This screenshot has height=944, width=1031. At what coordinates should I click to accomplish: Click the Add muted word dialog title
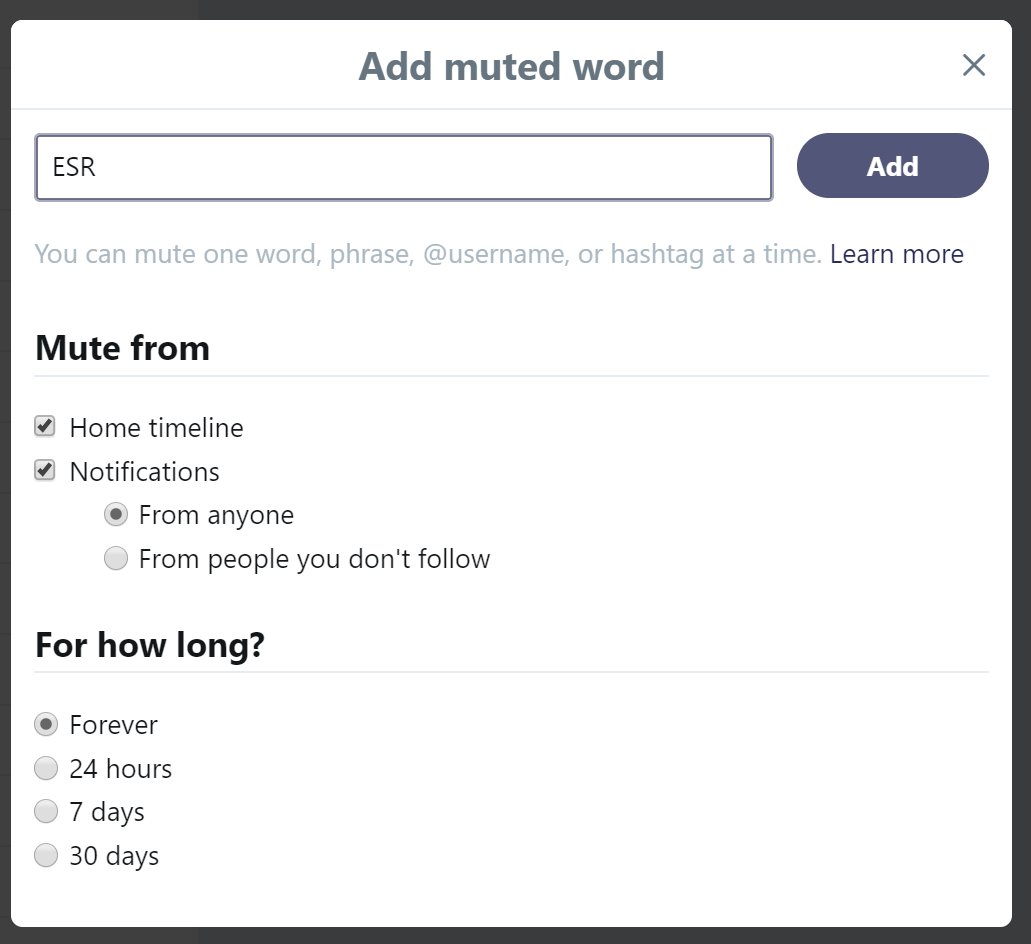coord(511,67)
